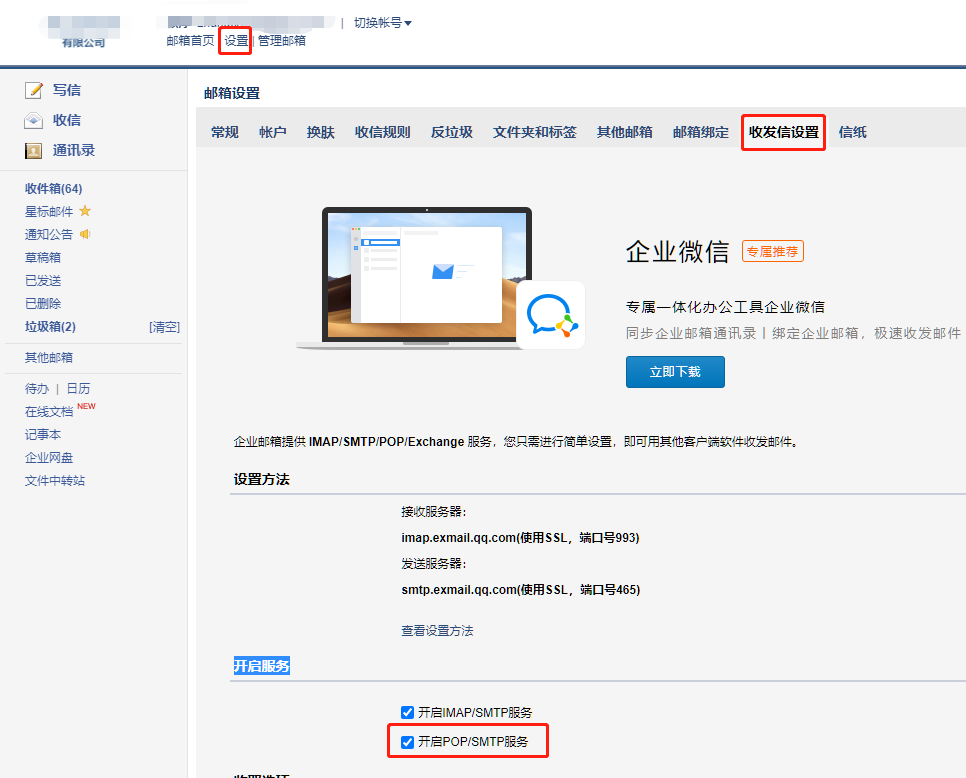Expand the 切换帐号 dropdown
This screenshot has width=966, height=778.
click(382, 23)
